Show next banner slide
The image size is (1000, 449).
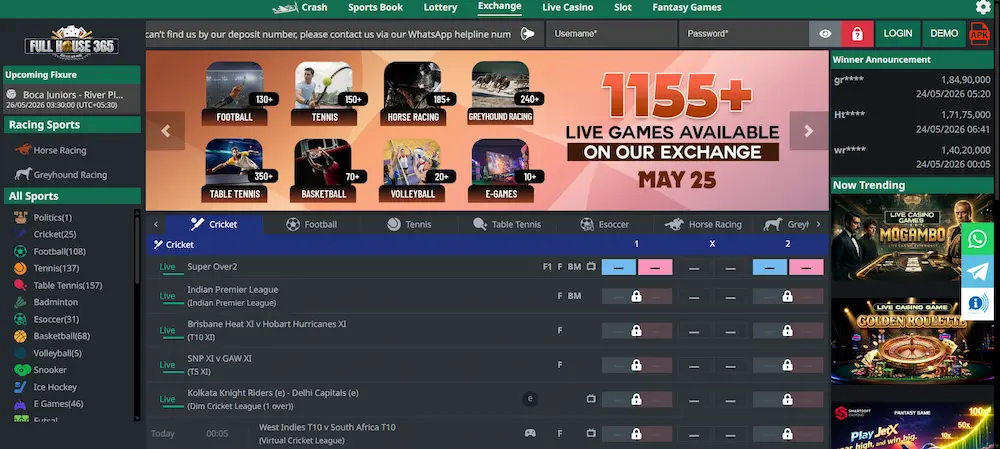(x=809, y=131)
